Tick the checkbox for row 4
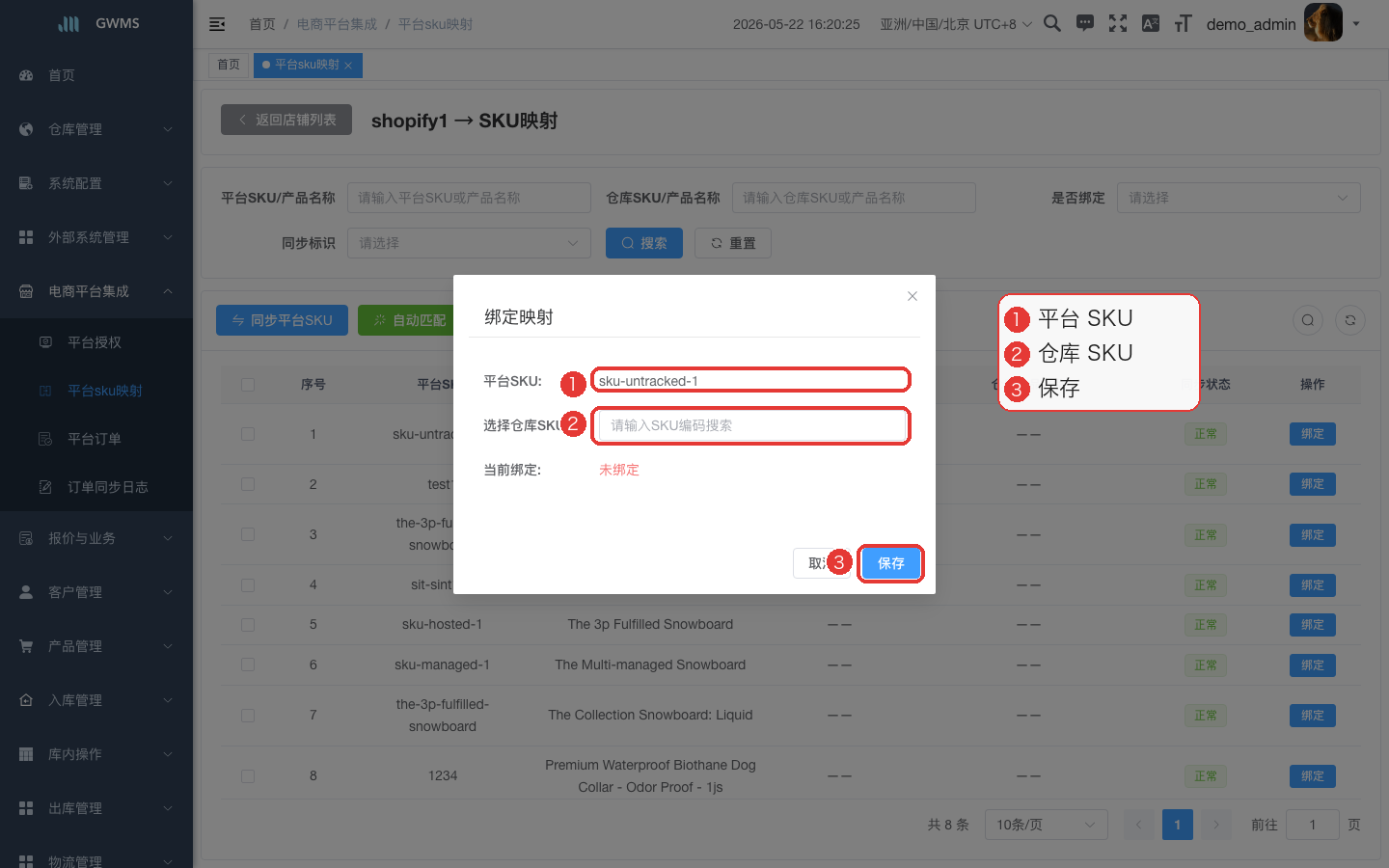The image size is (1389, 868). click(x=248, y=584)
